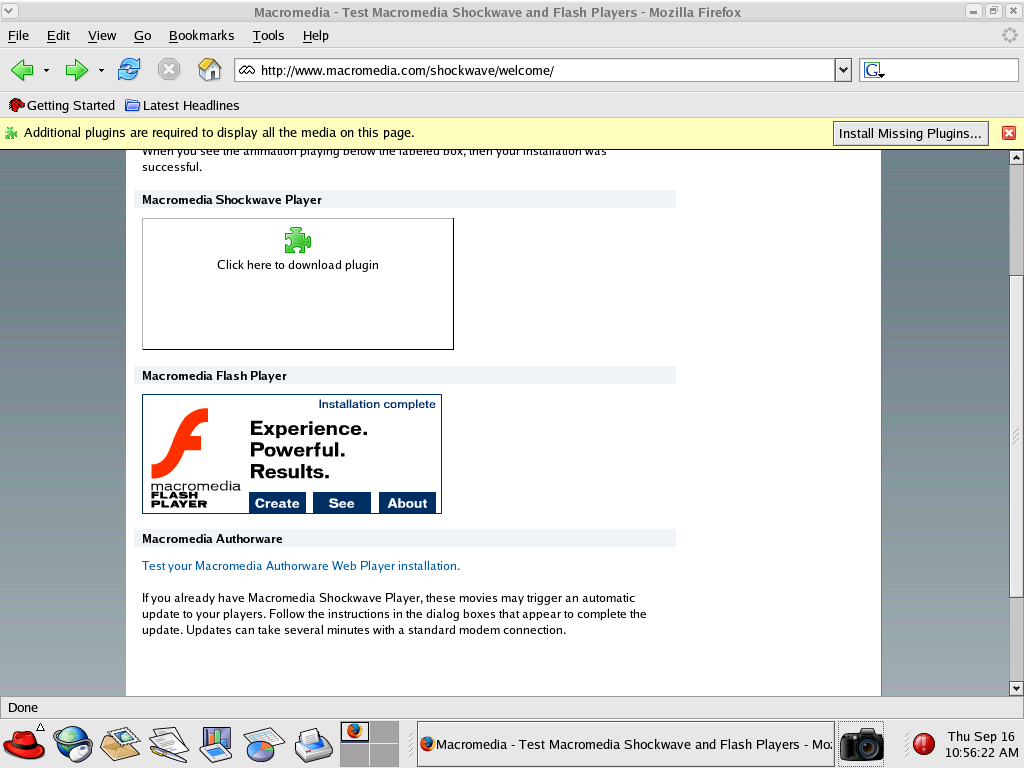The width and height of the screenshot is (1024, 768).
Task: Open the View menu
Action: pos(102,36)
